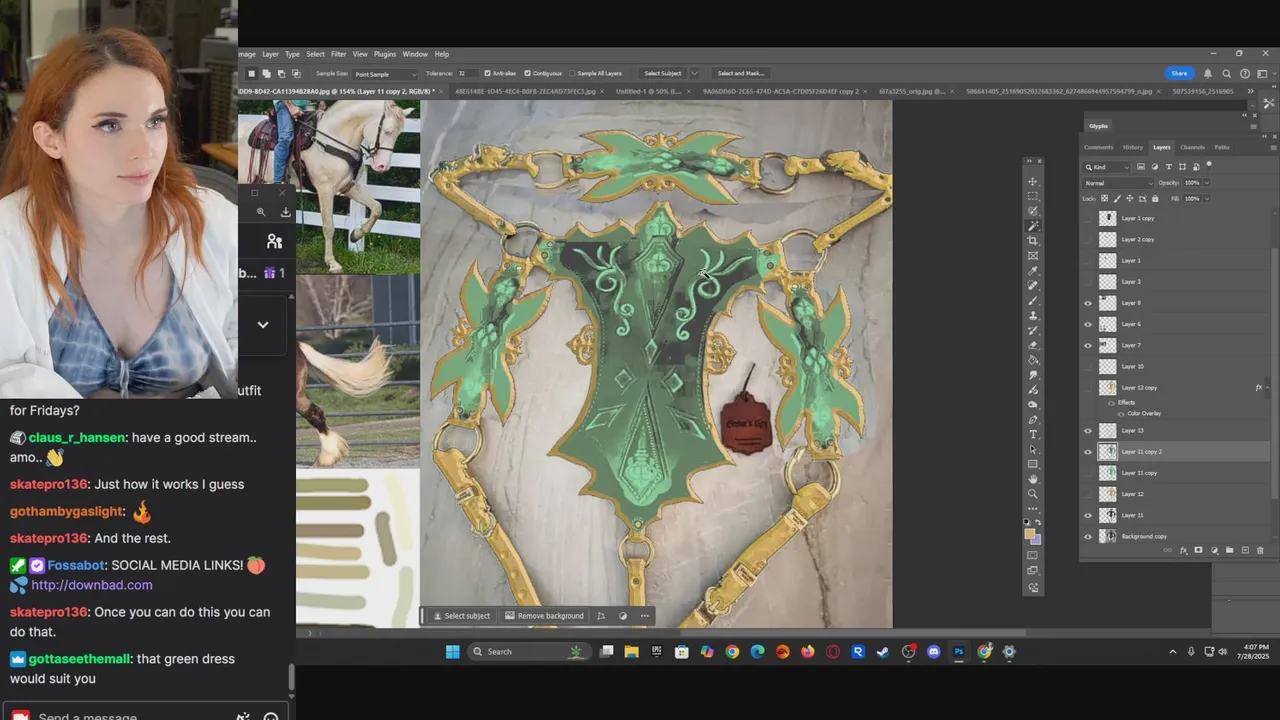The height and width of the screenshot is (720, 1280).
Task: Open Discord from the taskbar
Action: click(x=933, y=652)
